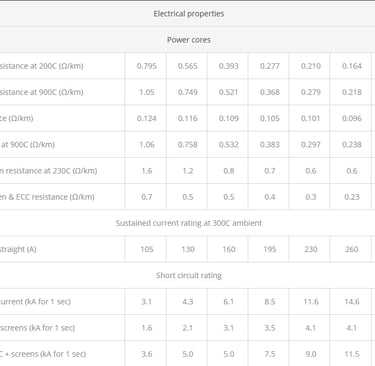This screenshot has height=366, width=375.
Task: Click the Electrical properties header row
Action: click(187, 14)
